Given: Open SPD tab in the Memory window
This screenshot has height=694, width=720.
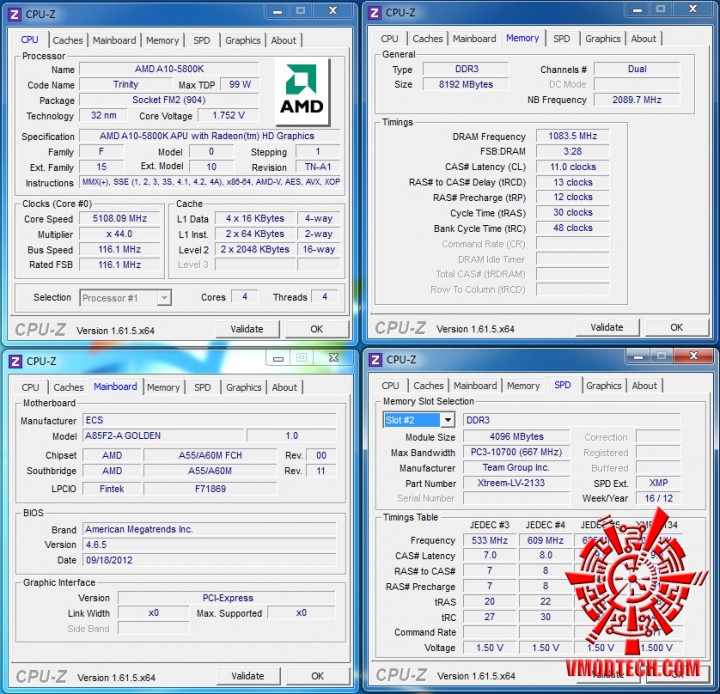Looking at the screenshot, I should pyautogui.click(x=562, y=39).
